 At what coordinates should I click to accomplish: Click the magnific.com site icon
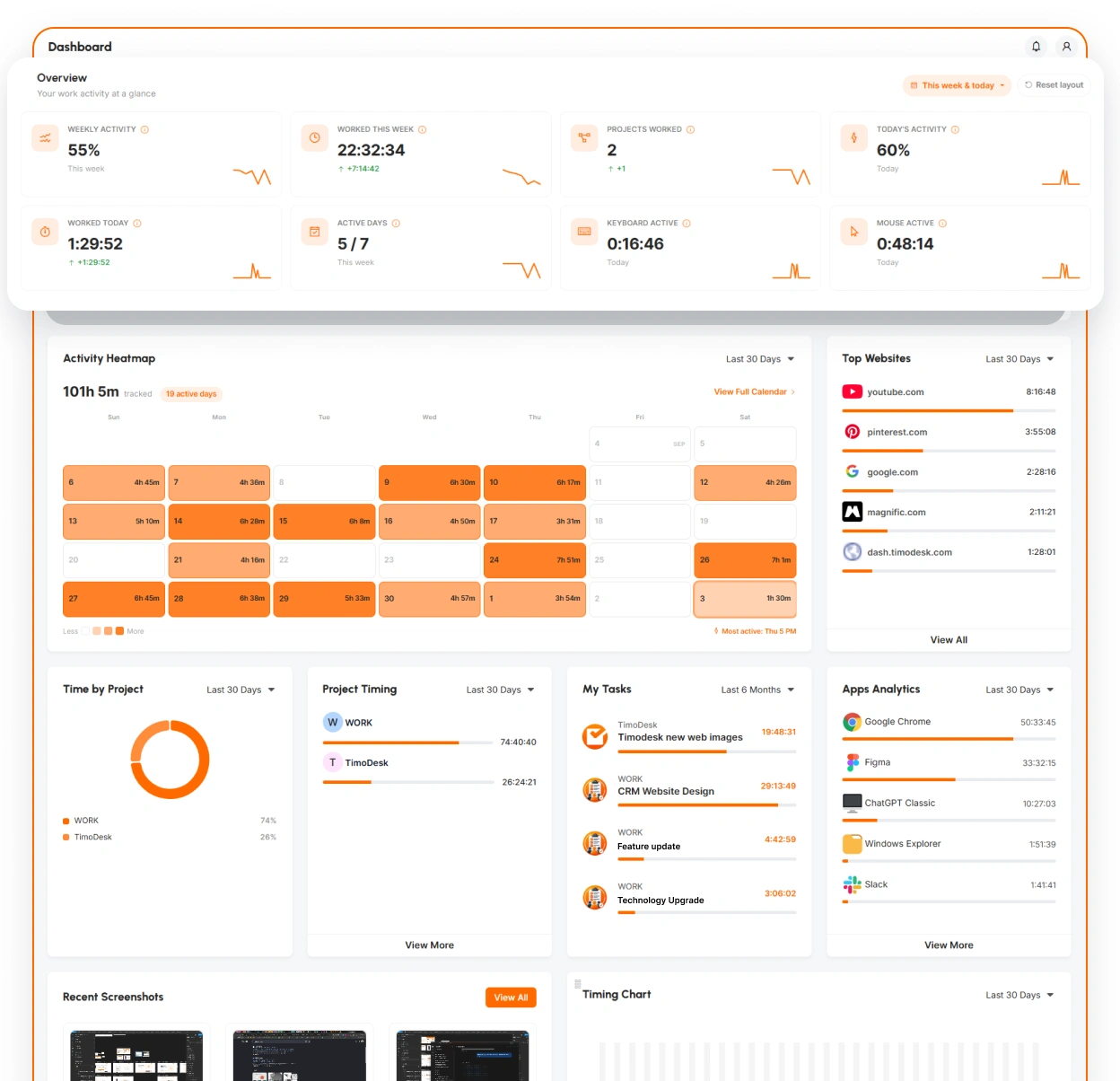pyautogui.click(x=852, y=512)
